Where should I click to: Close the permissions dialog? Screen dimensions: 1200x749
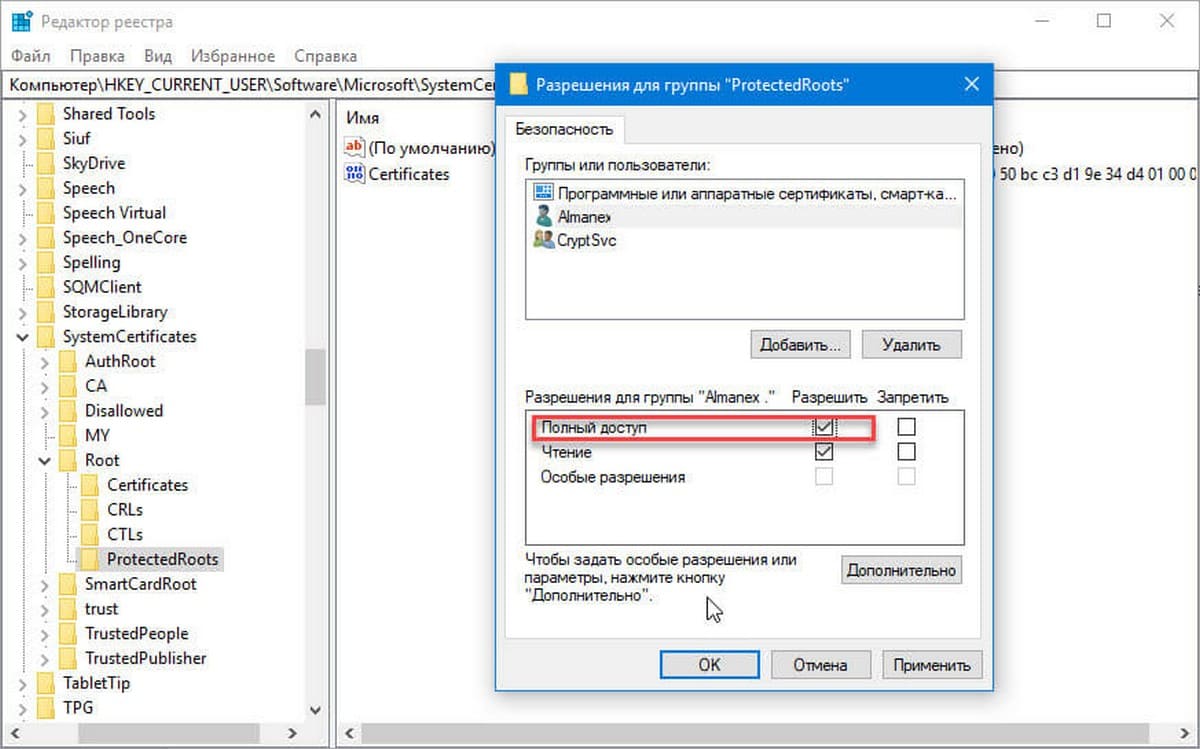[x=971, y=84]
